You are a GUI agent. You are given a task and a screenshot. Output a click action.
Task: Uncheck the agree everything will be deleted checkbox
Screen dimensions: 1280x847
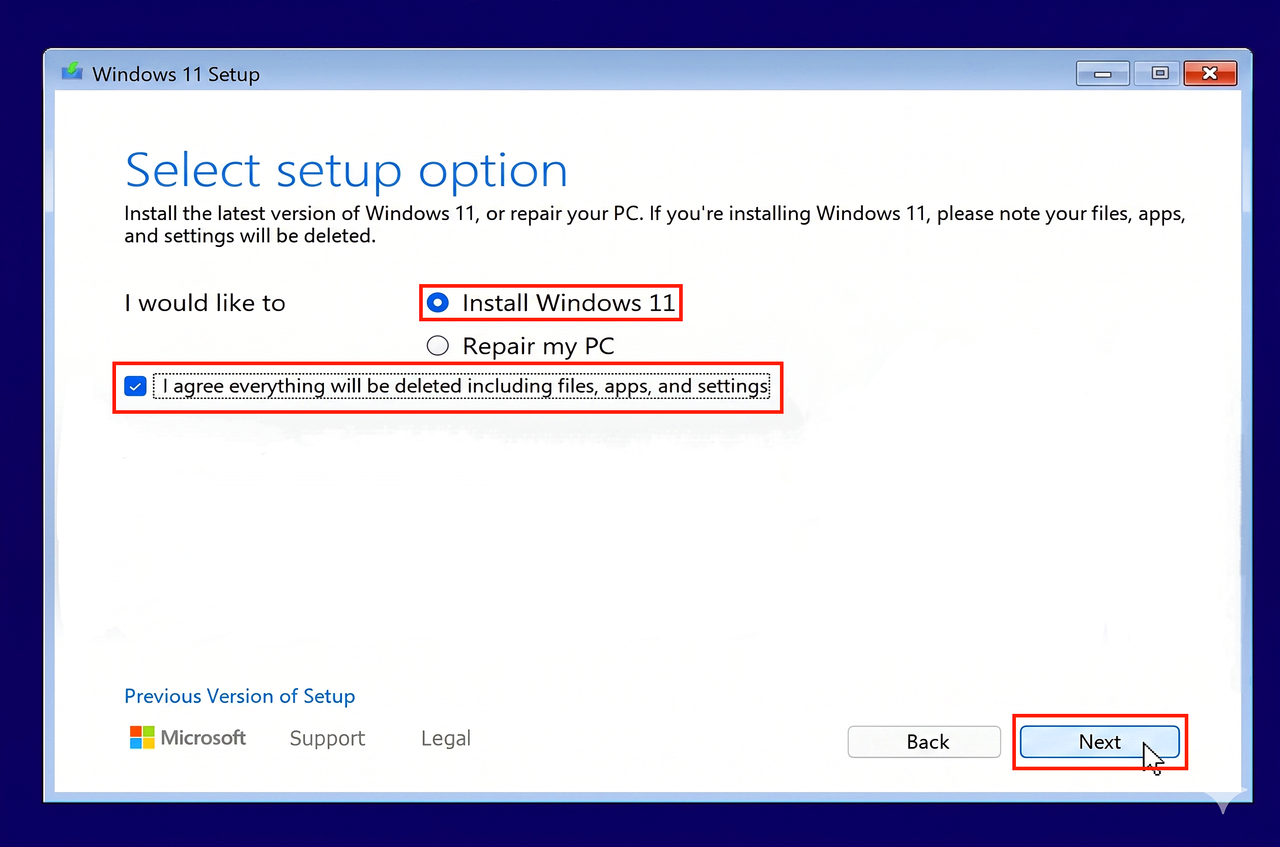coord(135,386)
